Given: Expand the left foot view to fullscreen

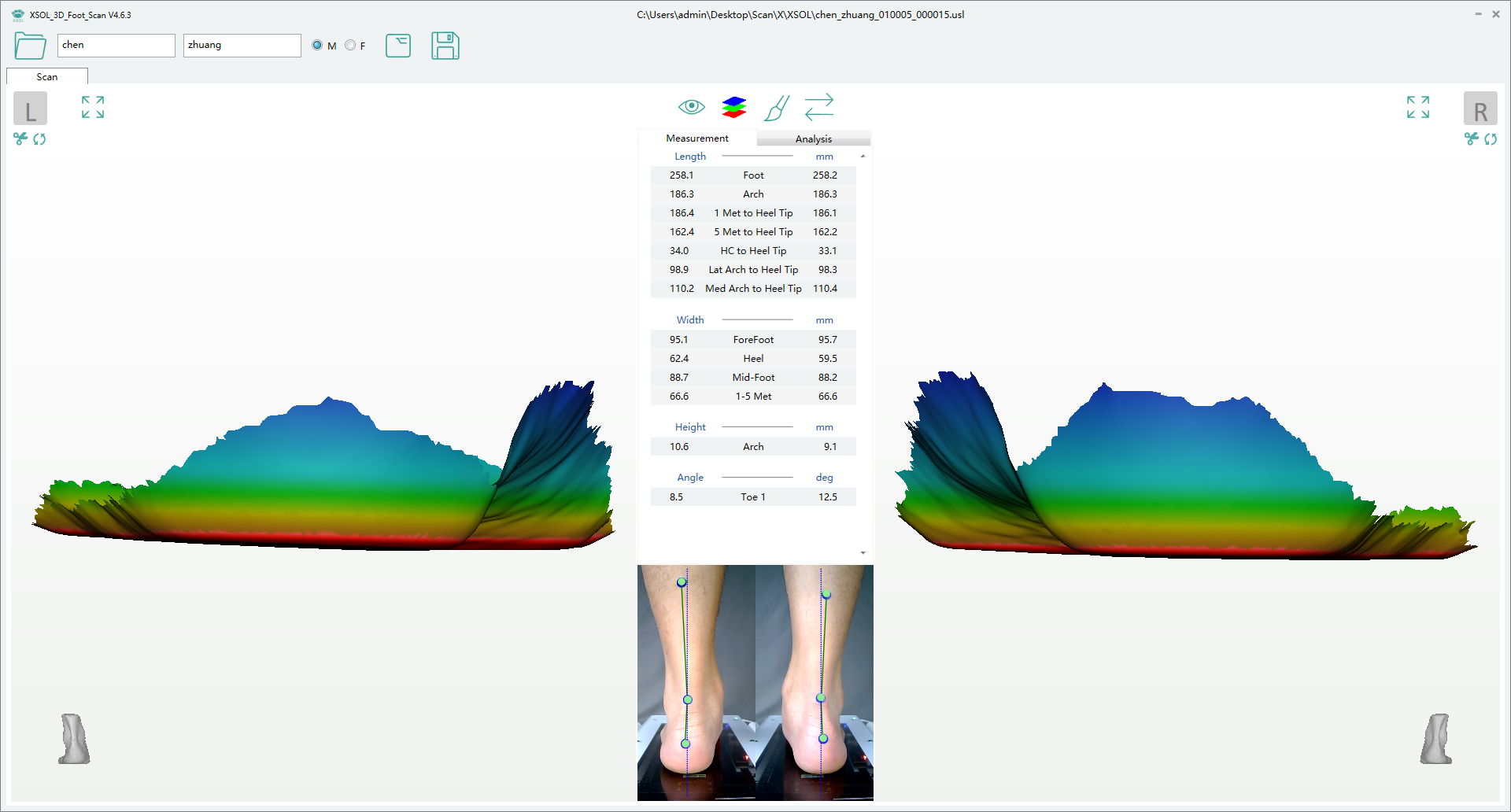Looking at the screenshot, I should [93, 107].
